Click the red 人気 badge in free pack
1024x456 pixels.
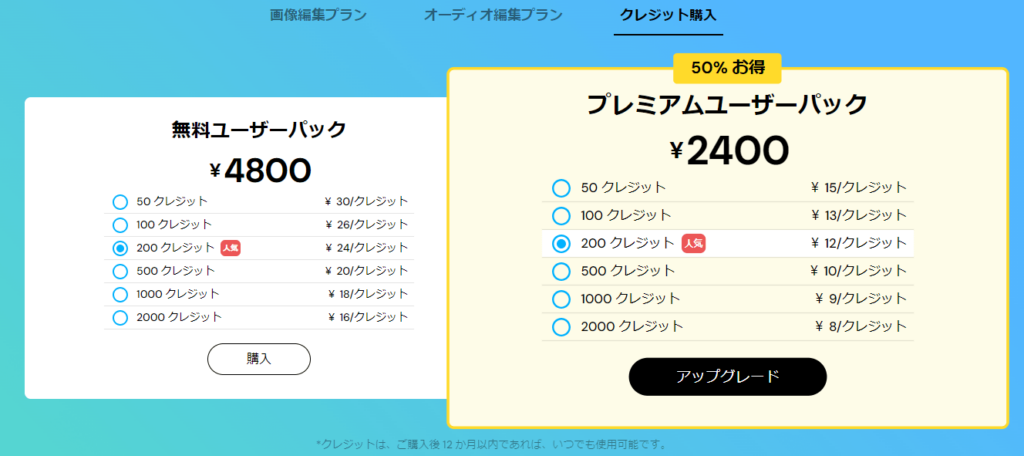click(x=231, y=248)
